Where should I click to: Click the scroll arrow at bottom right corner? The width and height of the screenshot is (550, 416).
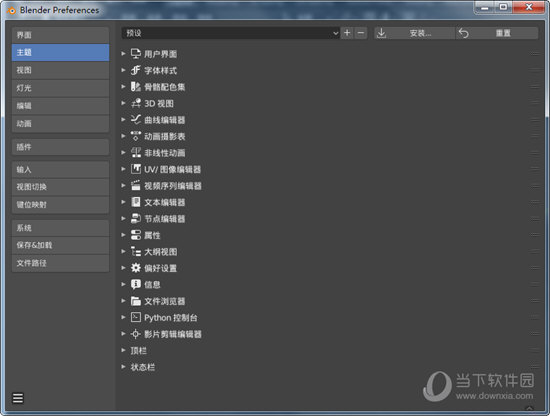(529, 408)
